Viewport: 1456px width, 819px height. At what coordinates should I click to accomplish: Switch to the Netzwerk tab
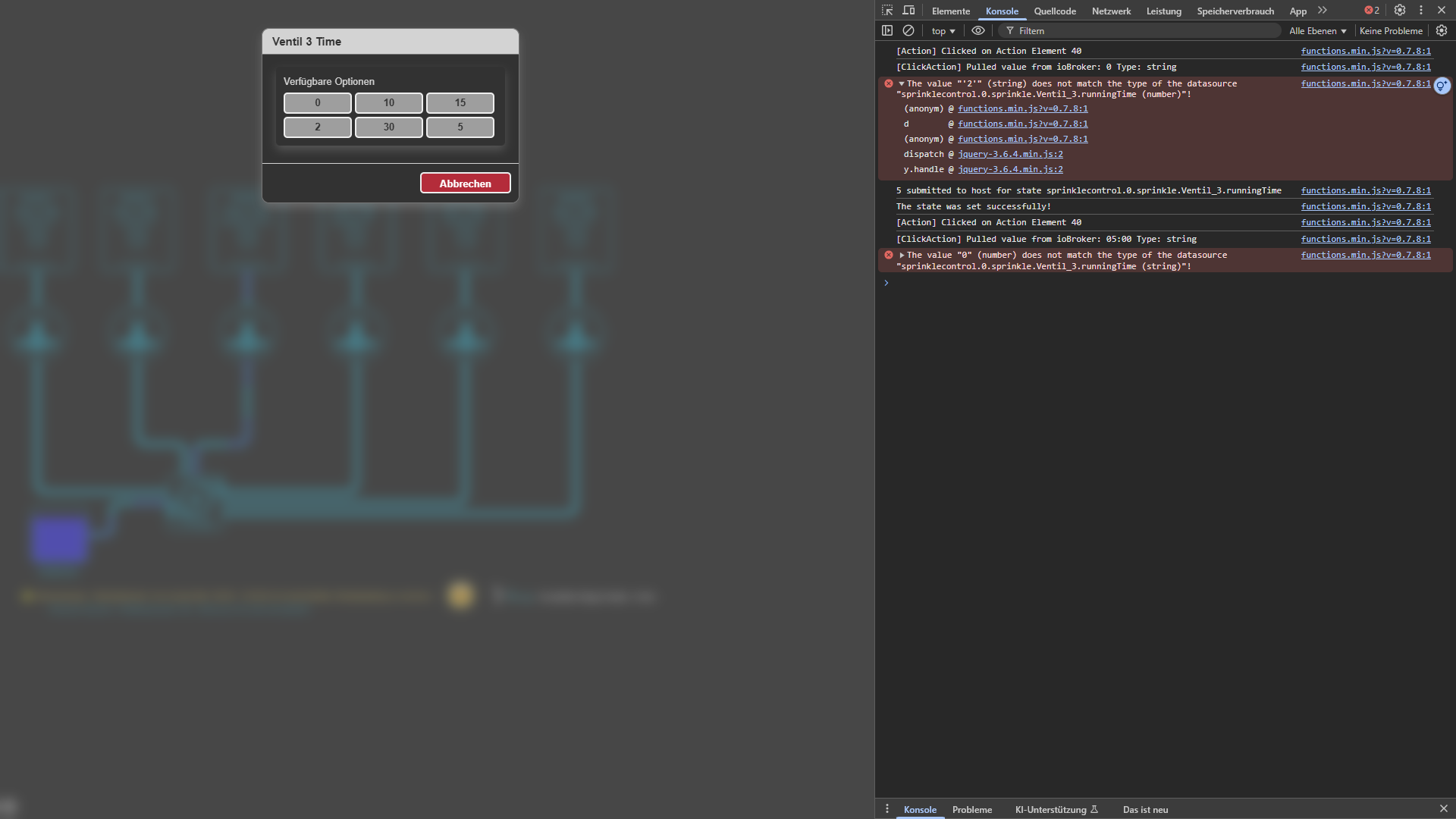[x=1111, y=11]
